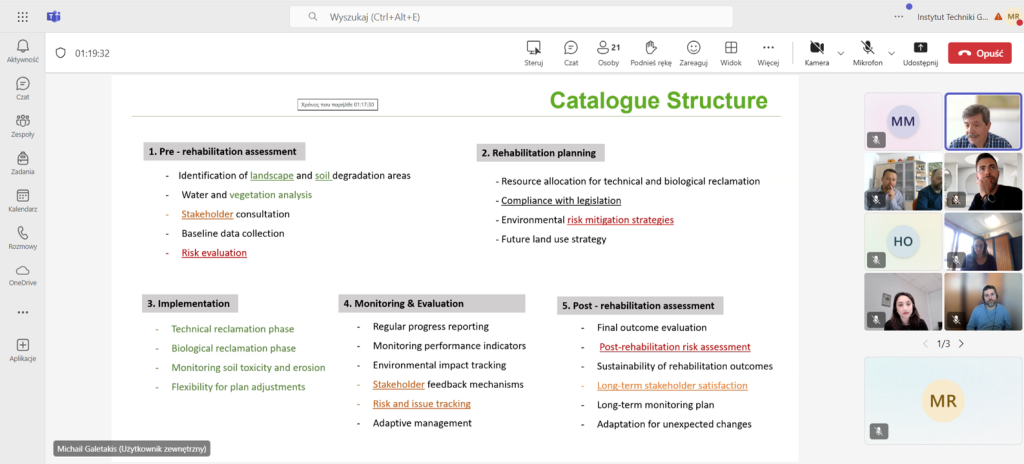The image size is (1024, 464).
Task: Open Kalendarz in the sidebar
Action: (23, 200)
